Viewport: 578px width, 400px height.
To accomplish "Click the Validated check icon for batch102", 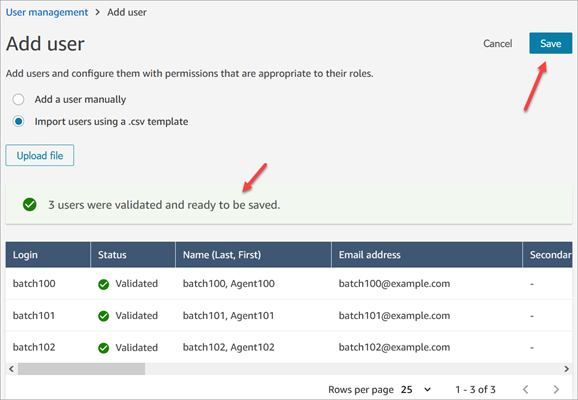I will [104, 348].
